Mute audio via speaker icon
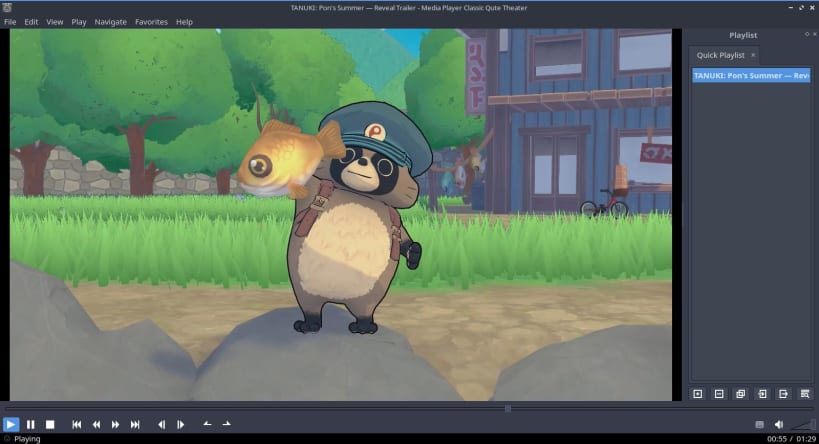The image size is (819, 444). tap(779, 424)
